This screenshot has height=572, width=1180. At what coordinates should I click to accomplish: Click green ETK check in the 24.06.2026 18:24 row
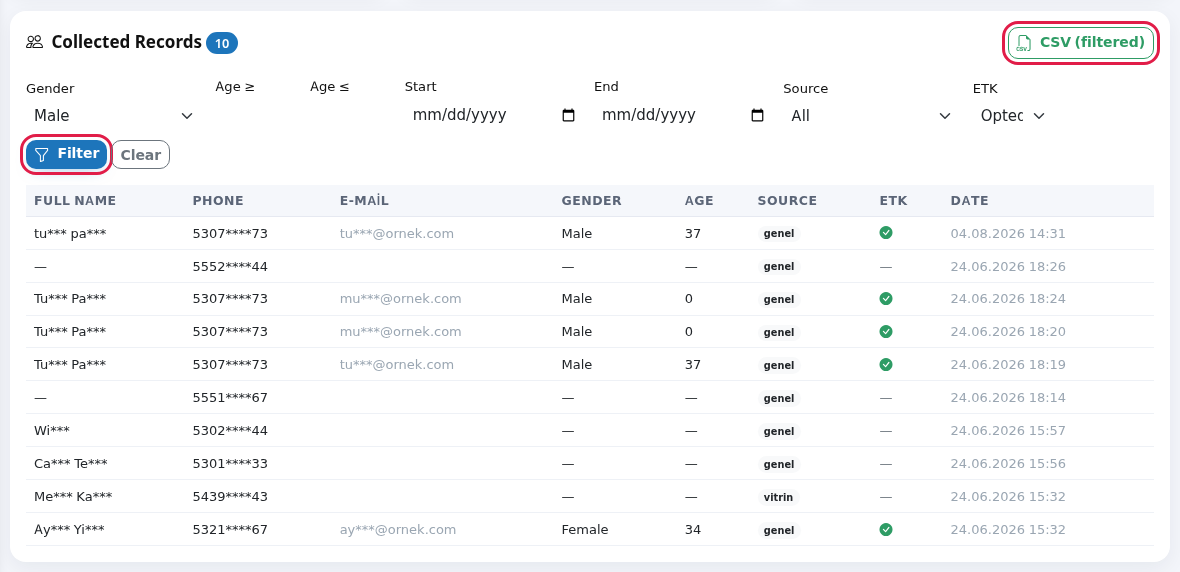pos(886,299)
